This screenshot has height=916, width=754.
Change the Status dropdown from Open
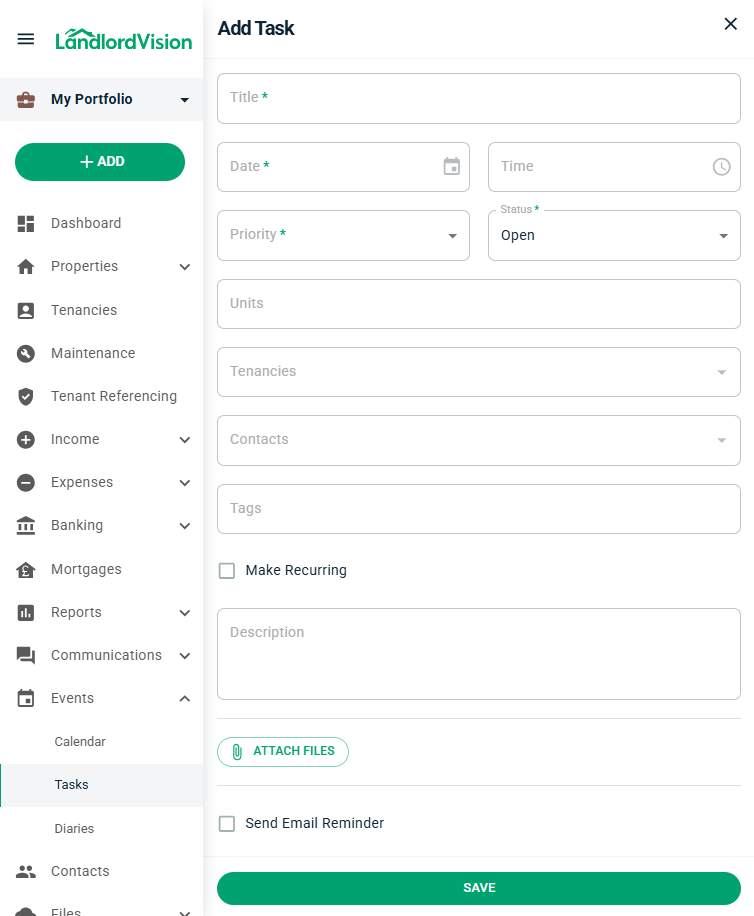point(614,236)
